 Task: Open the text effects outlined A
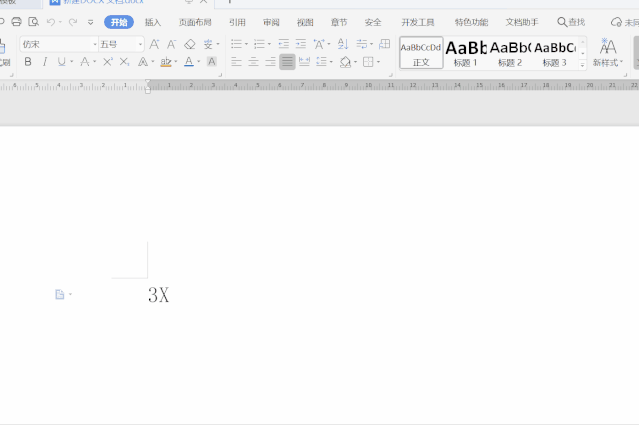click(143, 62)
